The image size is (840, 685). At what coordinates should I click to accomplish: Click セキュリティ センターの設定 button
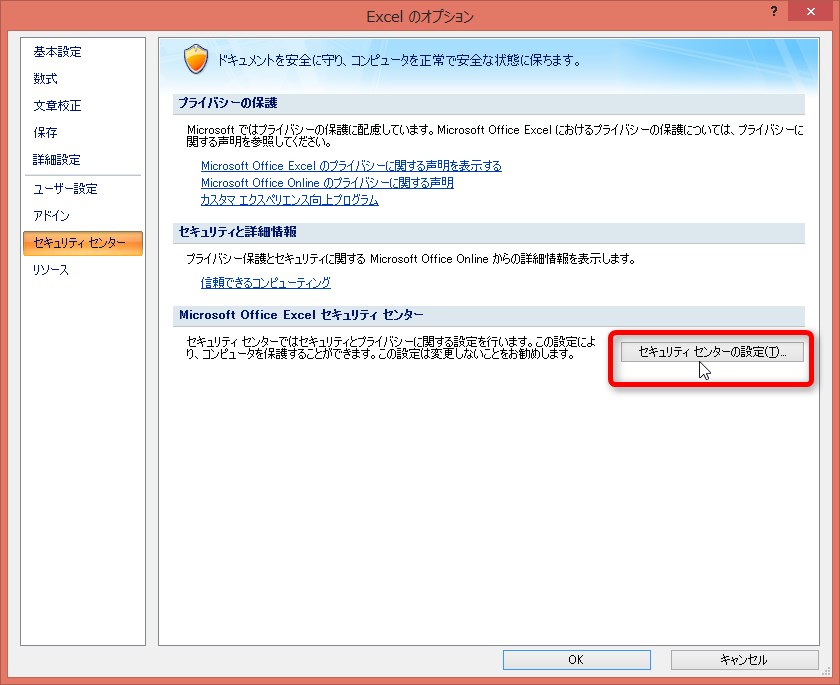tap(712, 352)
